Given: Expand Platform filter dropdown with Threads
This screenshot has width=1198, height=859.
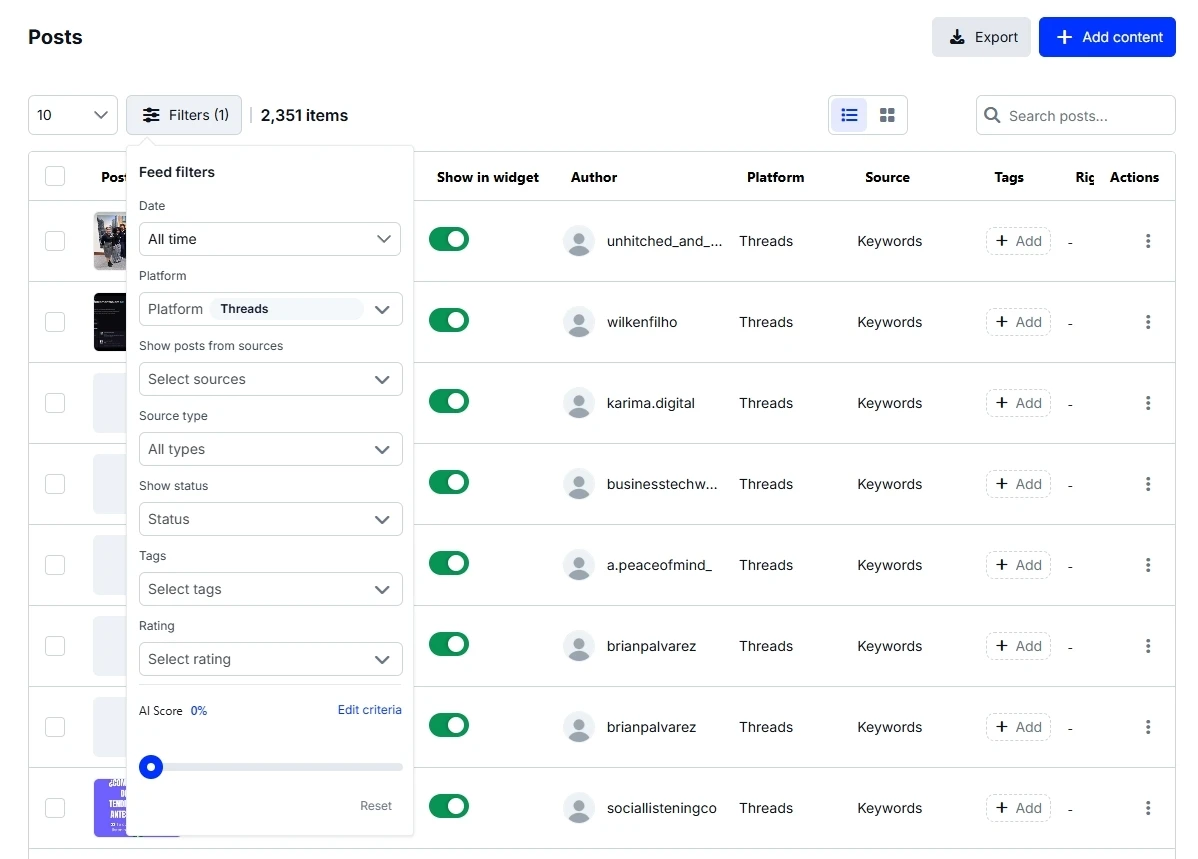Looking at the screenshot, I should pos(270,310).
